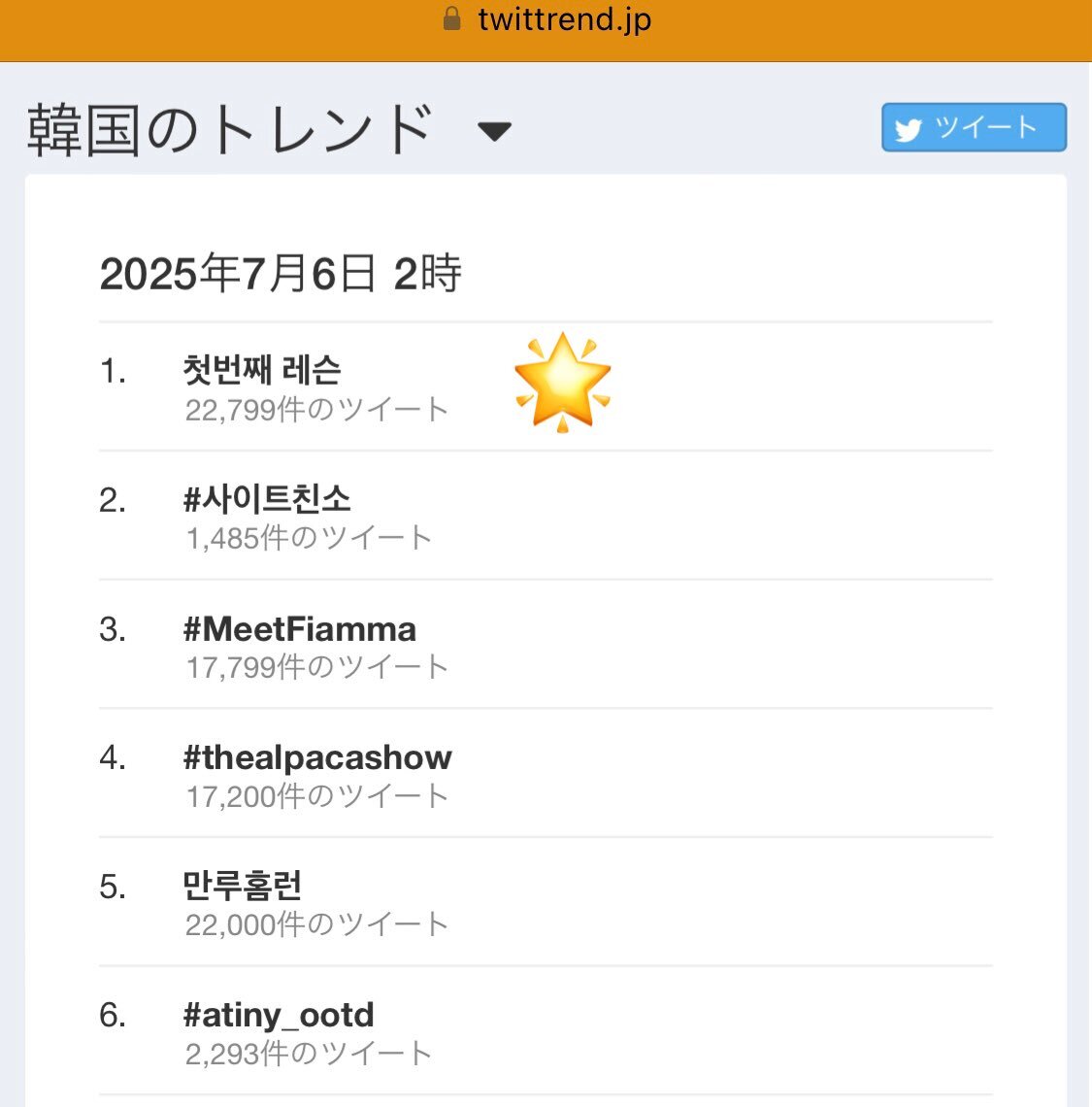Image resolution: width=1092 pixels, height=1107 pixels.
Task: Click the 22,799件のツイート count
Action: point(316,410)
